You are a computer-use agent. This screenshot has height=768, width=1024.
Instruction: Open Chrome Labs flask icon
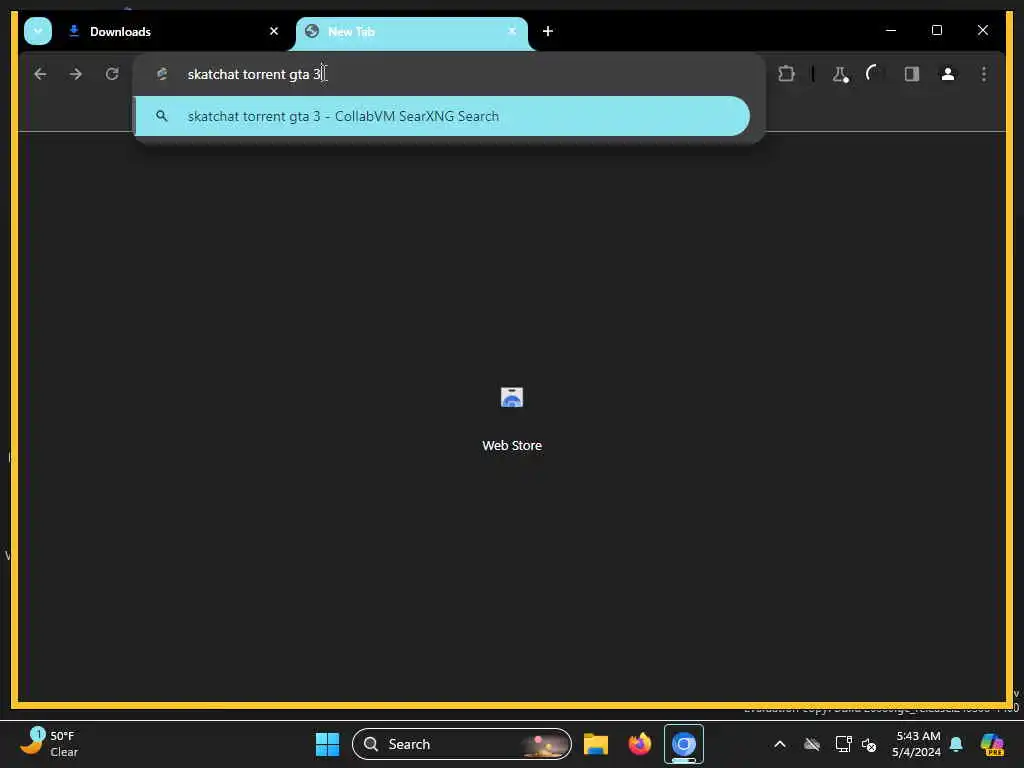click(840, 74)
